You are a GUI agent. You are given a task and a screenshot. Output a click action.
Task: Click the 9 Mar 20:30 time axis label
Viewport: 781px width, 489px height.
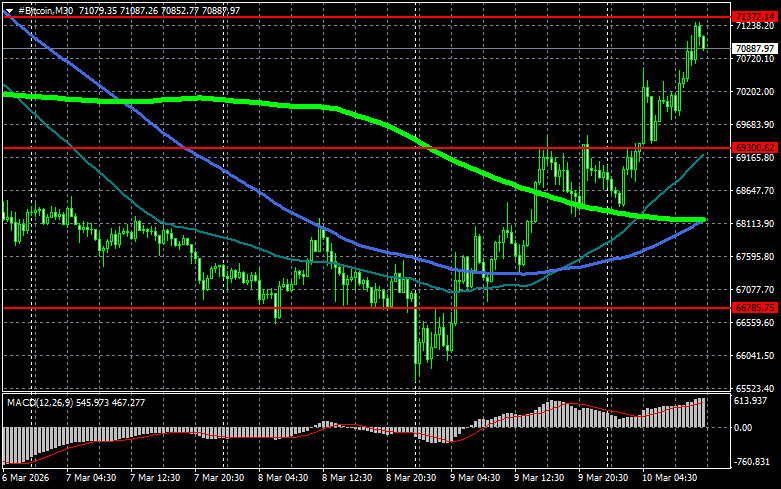click(x=603, y=478)
